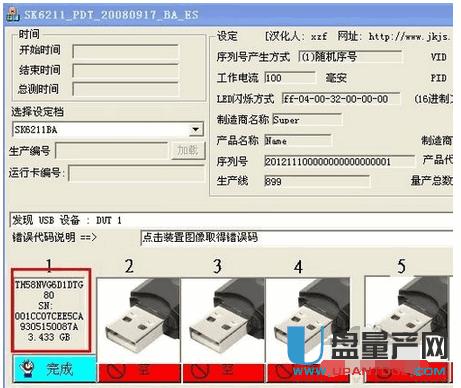The width and height of the screenshot is (461, 388).
Task: Click the red empty status under slot 2
Action: [x=139, y=372]
